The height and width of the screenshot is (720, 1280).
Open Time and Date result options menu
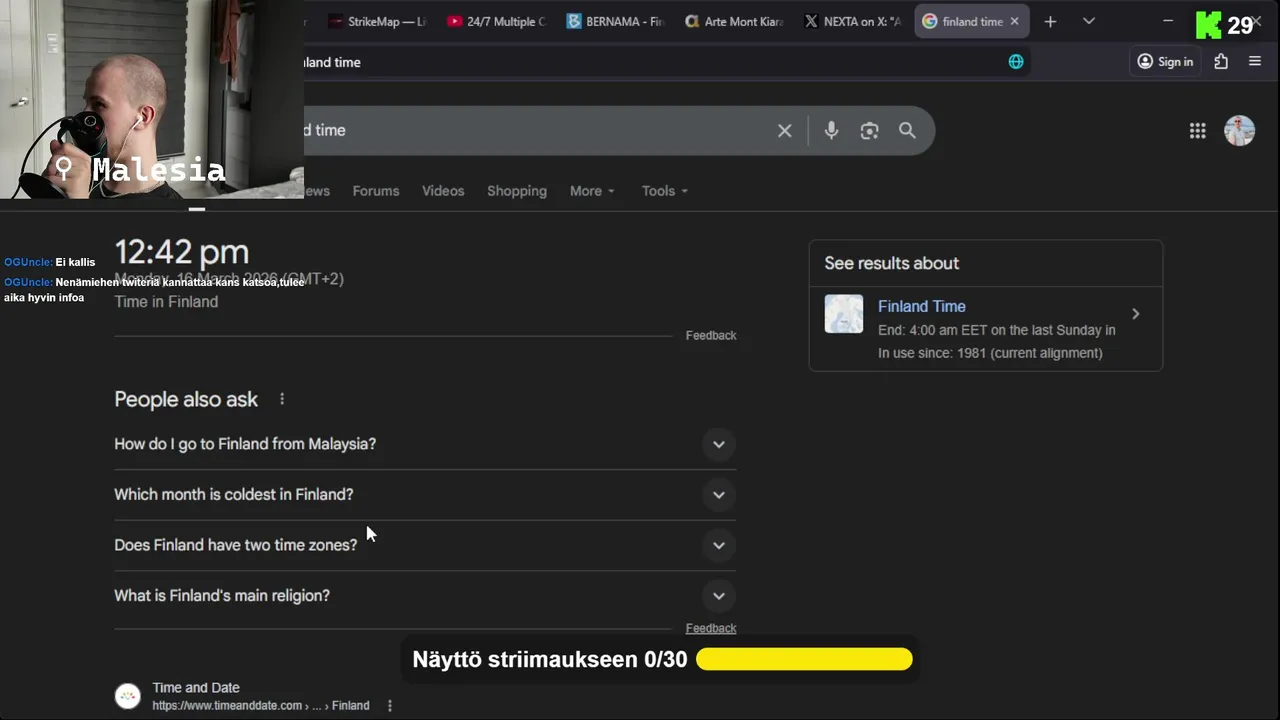coord(390,705)
